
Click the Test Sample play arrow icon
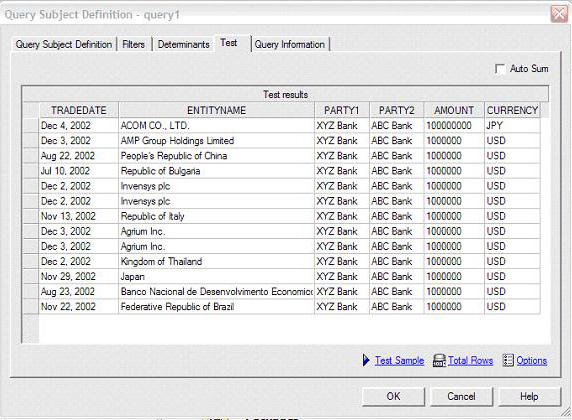(x=366, y=360)
